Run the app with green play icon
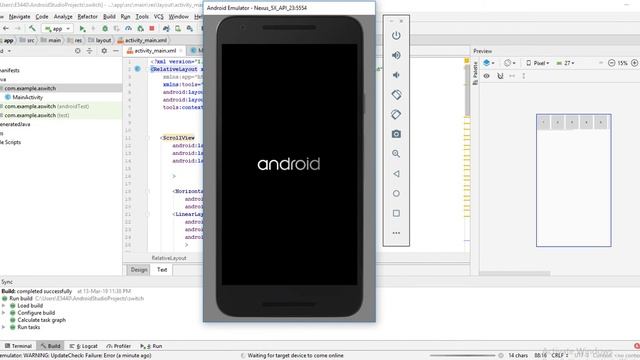The height and width of the screenshot is (360, 640). [x=82, y=29]
